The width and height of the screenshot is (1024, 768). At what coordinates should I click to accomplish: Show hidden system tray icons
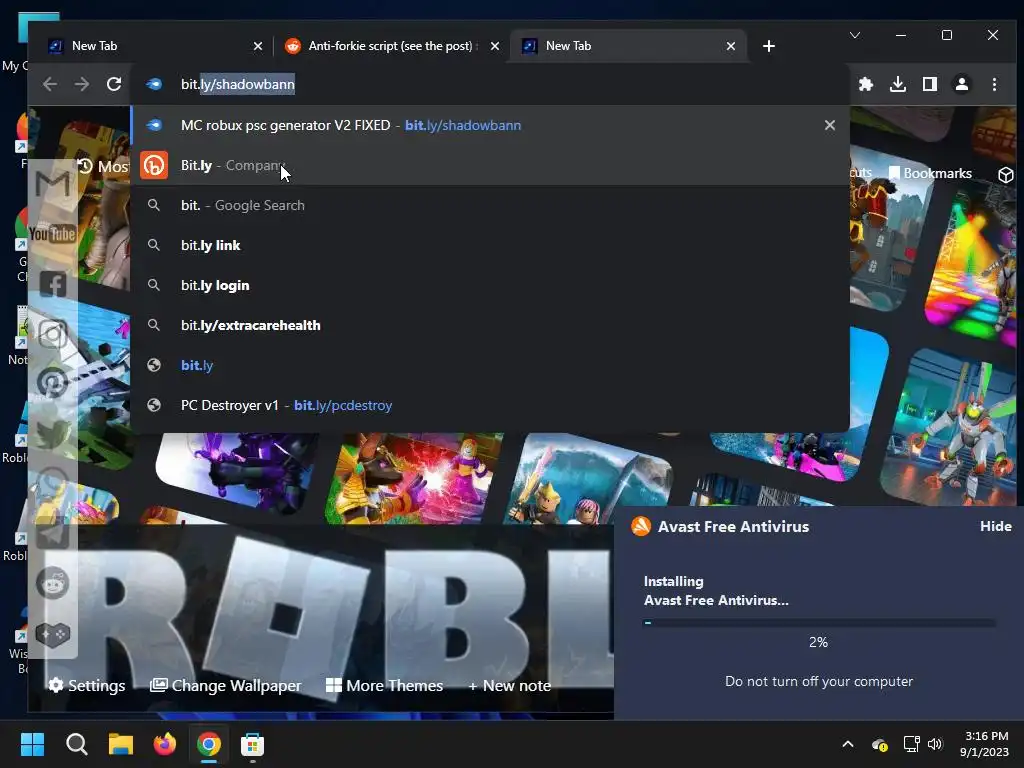[x=848, y=744]
